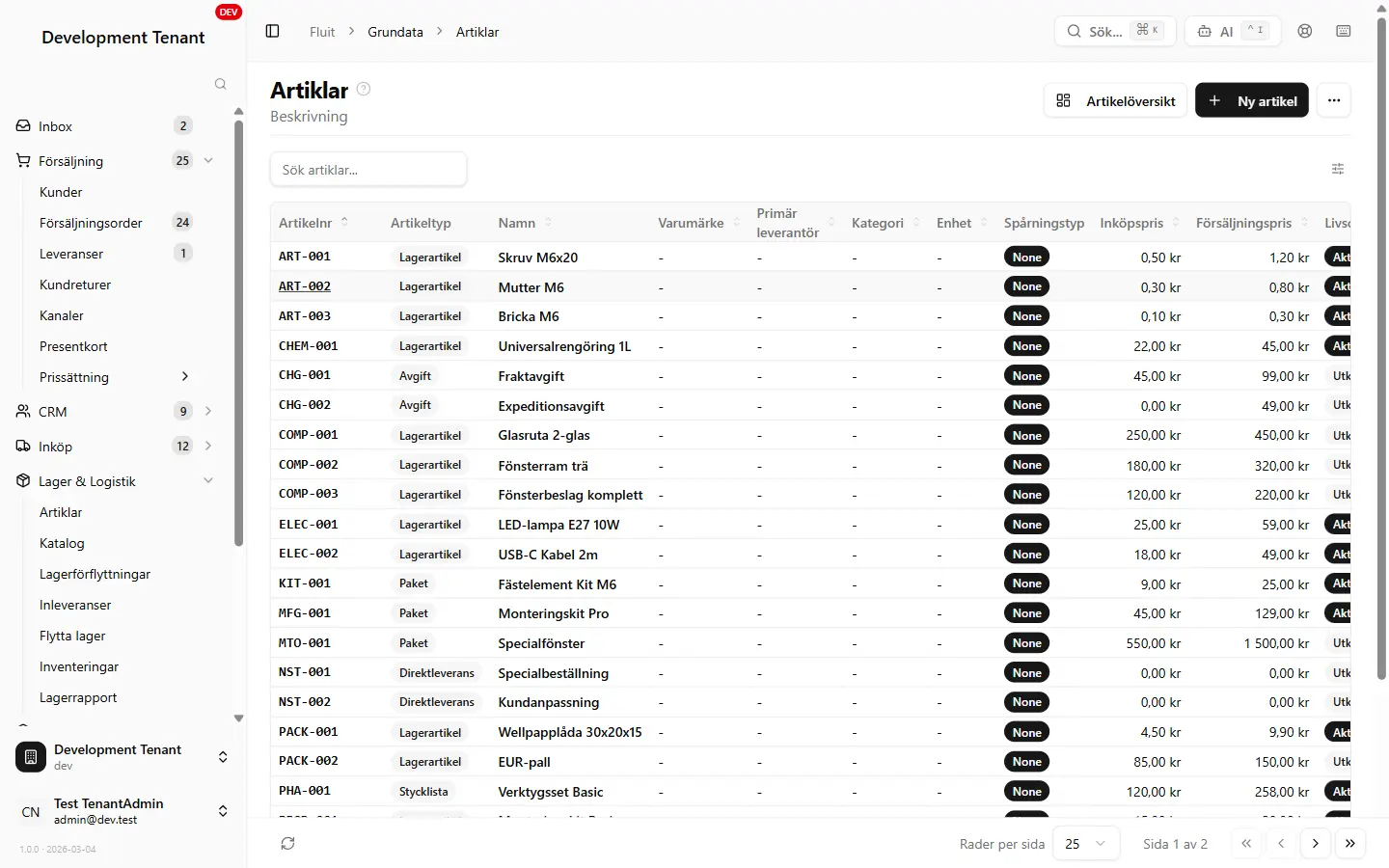Click the 1 500,00 kr price of Specialfönster

pyautogui.click(x=1276, y=643)
